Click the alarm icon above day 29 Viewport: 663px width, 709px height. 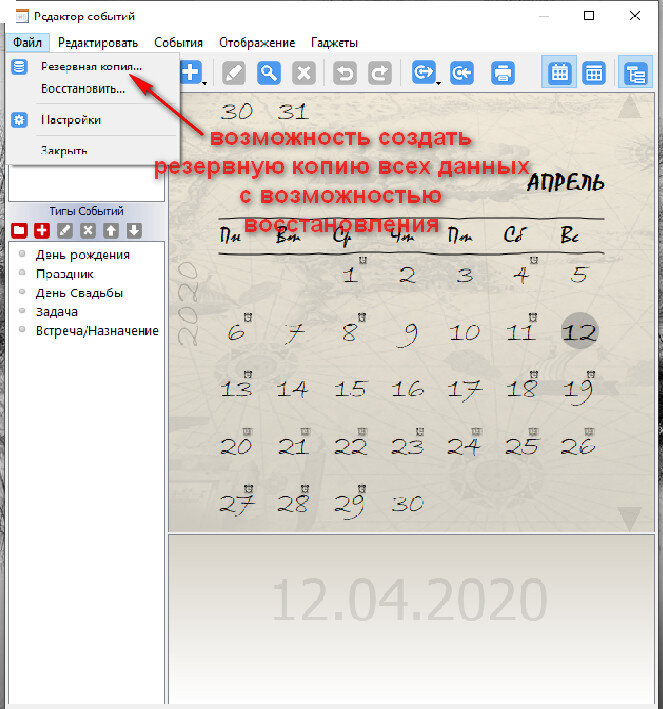click(x=362, y=488)
